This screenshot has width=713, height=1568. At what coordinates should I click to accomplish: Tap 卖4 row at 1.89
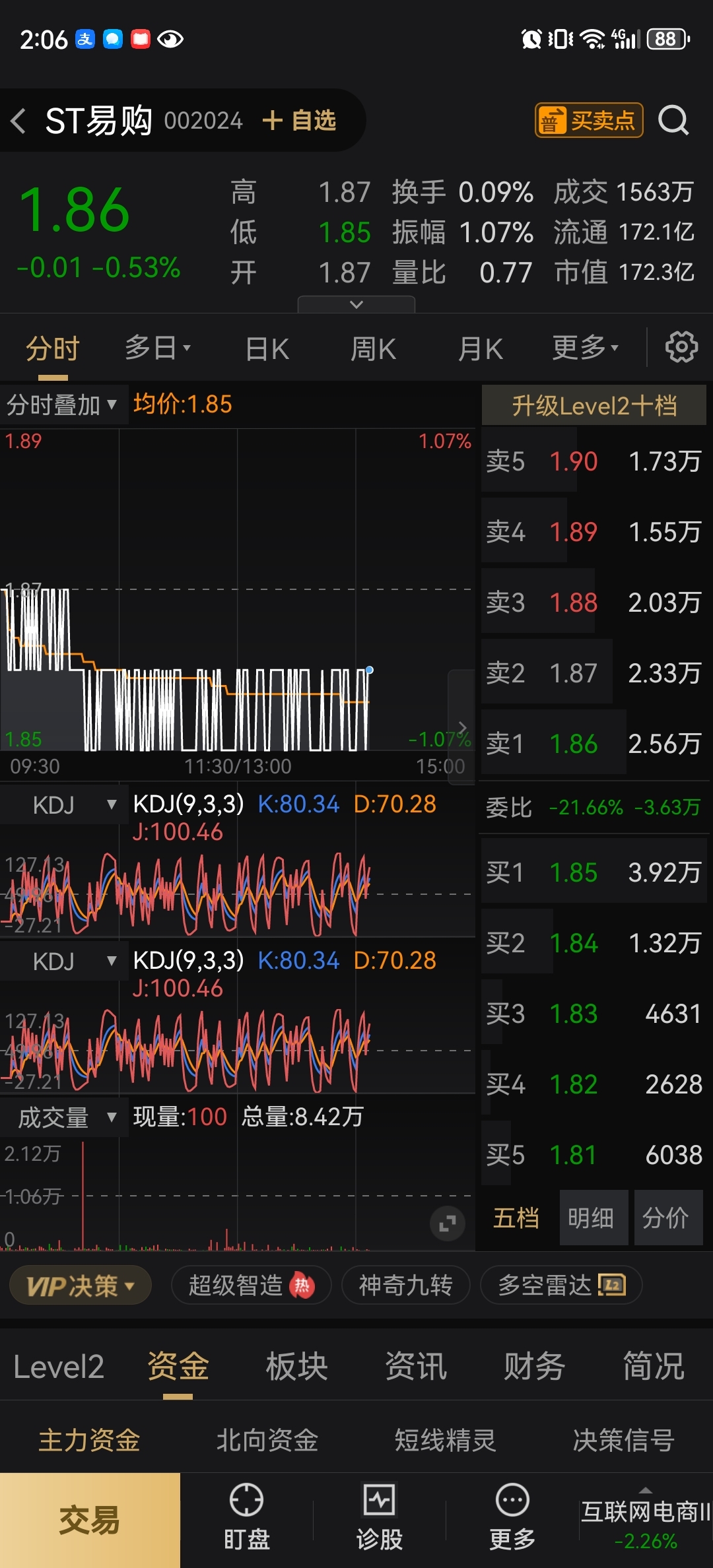coord(594,532)
